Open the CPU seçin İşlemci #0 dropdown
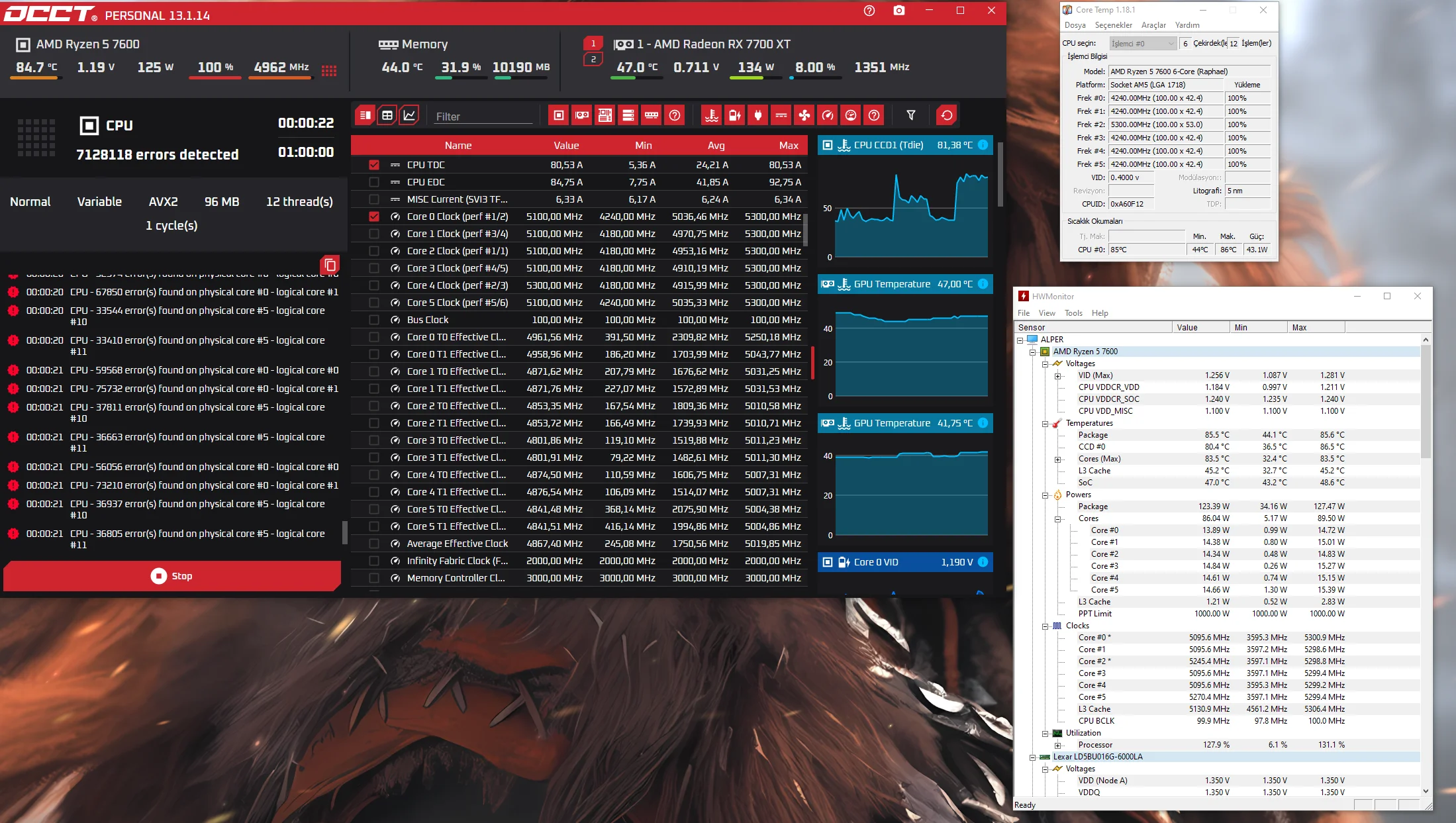The width and height of the screenshot is (1456, 823). pyautogui.click(x=1143, y=44)
